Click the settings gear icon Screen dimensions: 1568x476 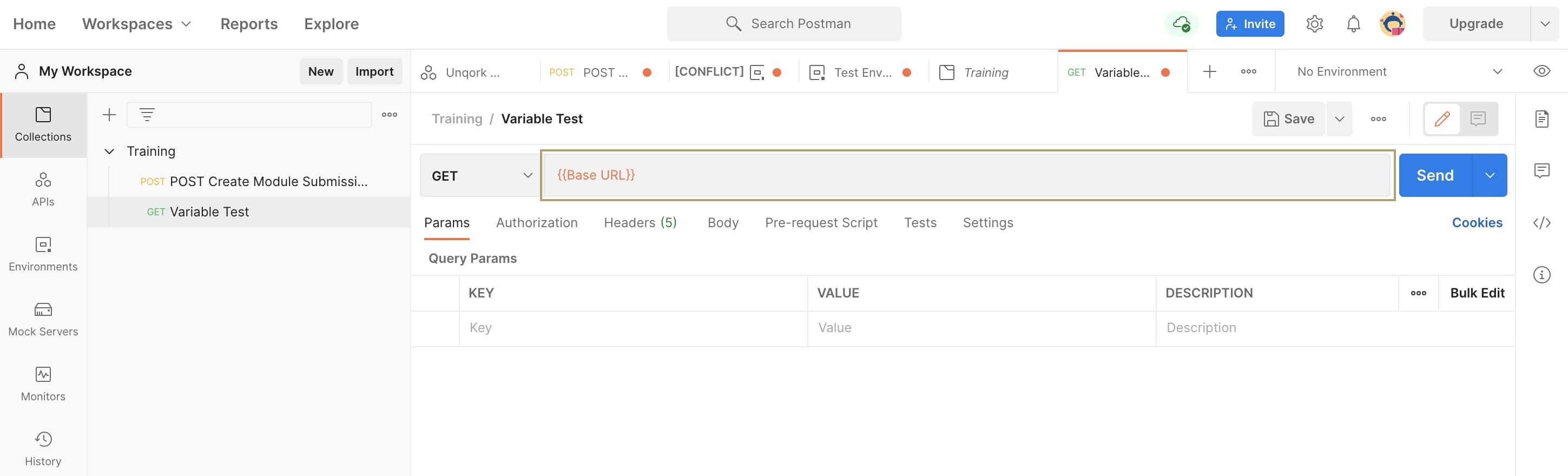[x=1314, y=24]
